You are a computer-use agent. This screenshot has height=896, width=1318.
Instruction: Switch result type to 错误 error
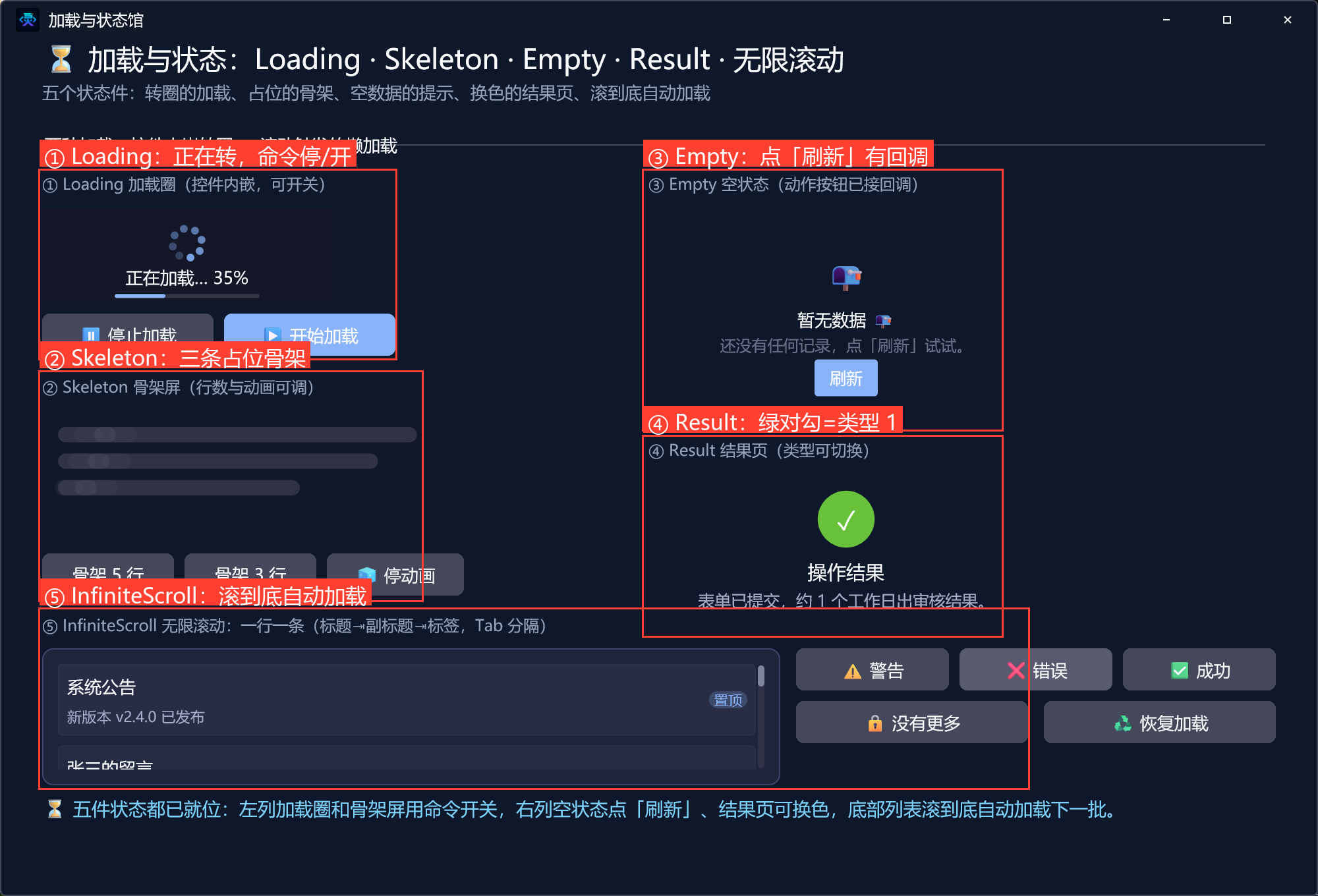click(x=1035, y=670)
